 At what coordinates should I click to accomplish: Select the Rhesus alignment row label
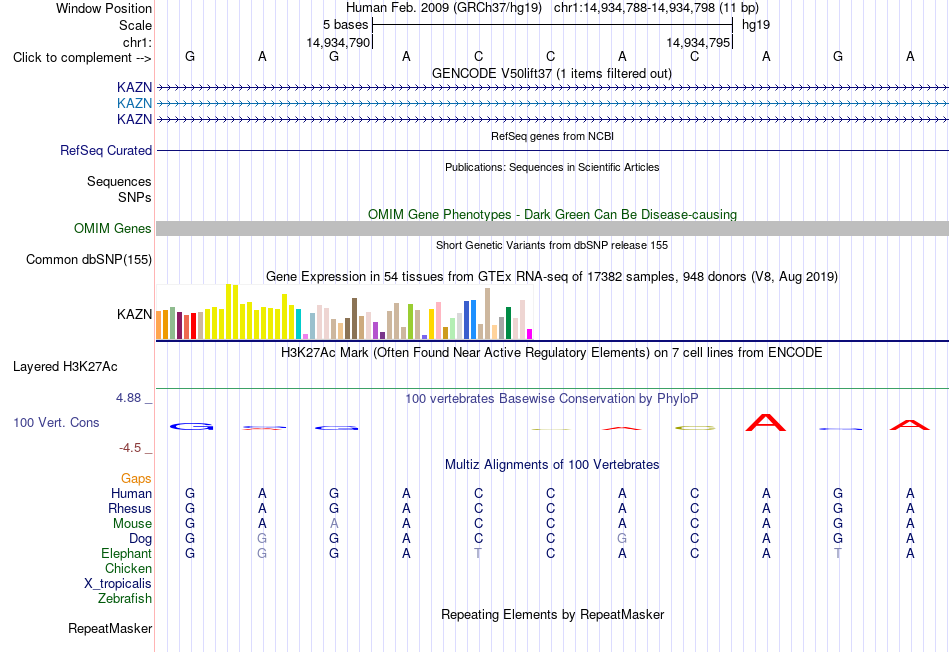click(x=130, y=508)
